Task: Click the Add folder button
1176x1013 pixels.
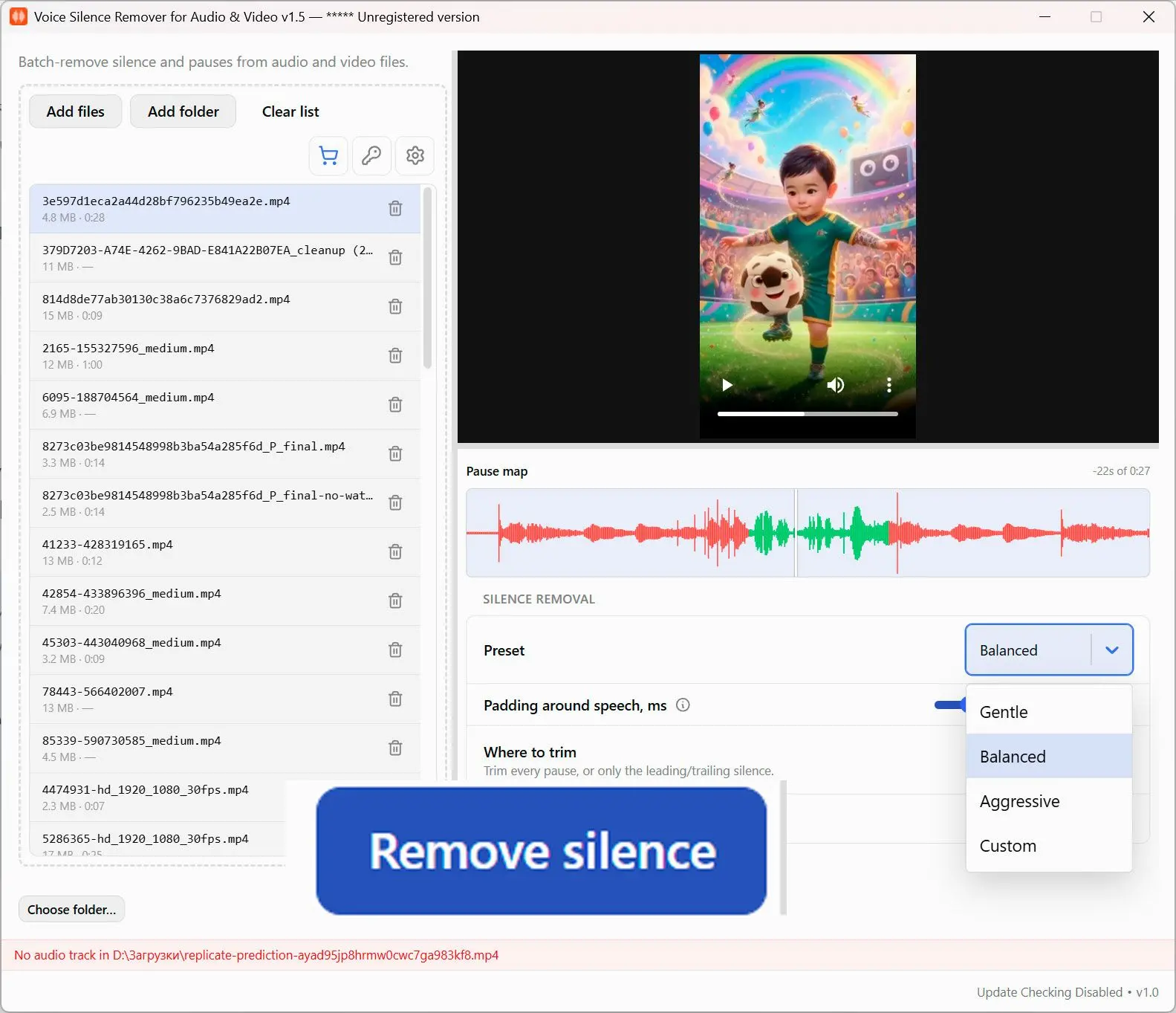Action: click(x=183, y=111)
